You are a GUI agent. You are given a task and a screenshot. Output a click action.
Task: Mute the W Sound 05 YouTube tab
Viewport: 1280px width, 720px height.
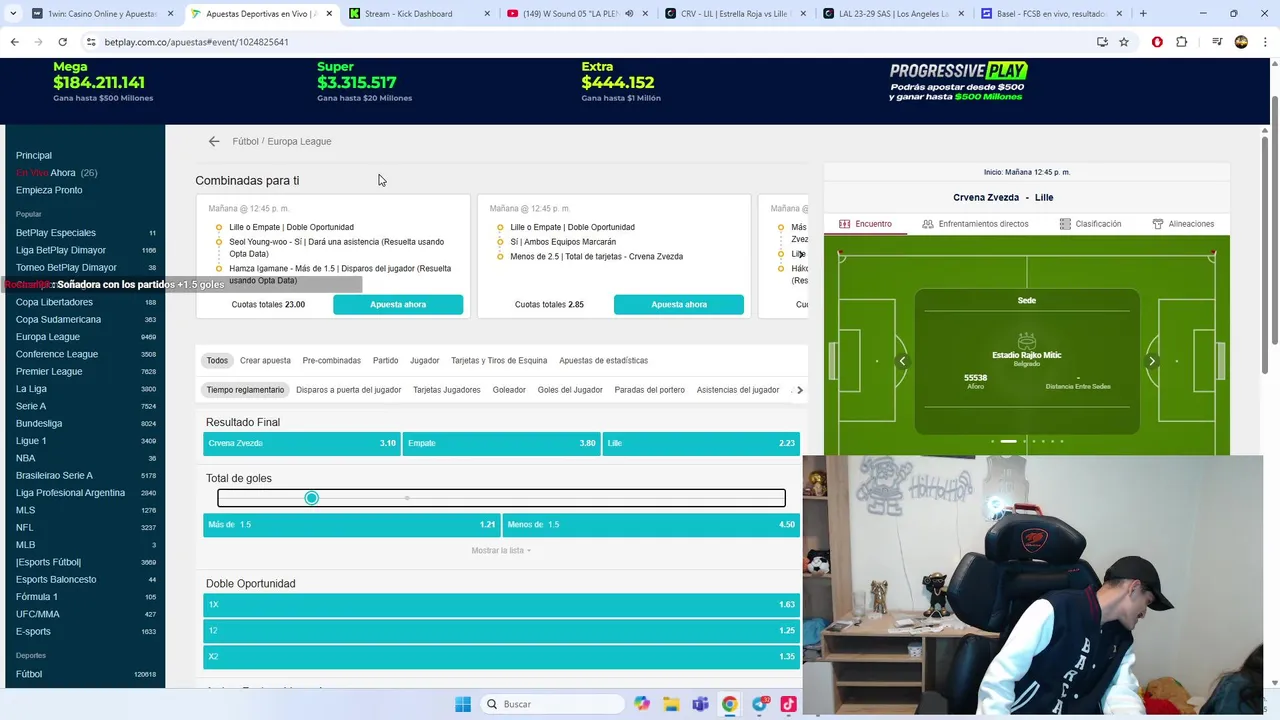coord(629,14)
